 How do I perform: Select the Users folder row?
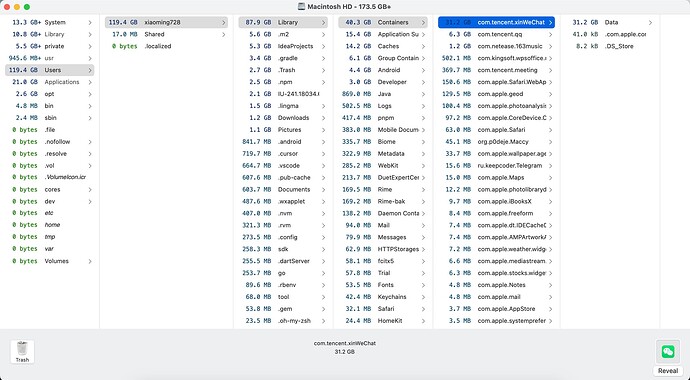tap(50, 70)
